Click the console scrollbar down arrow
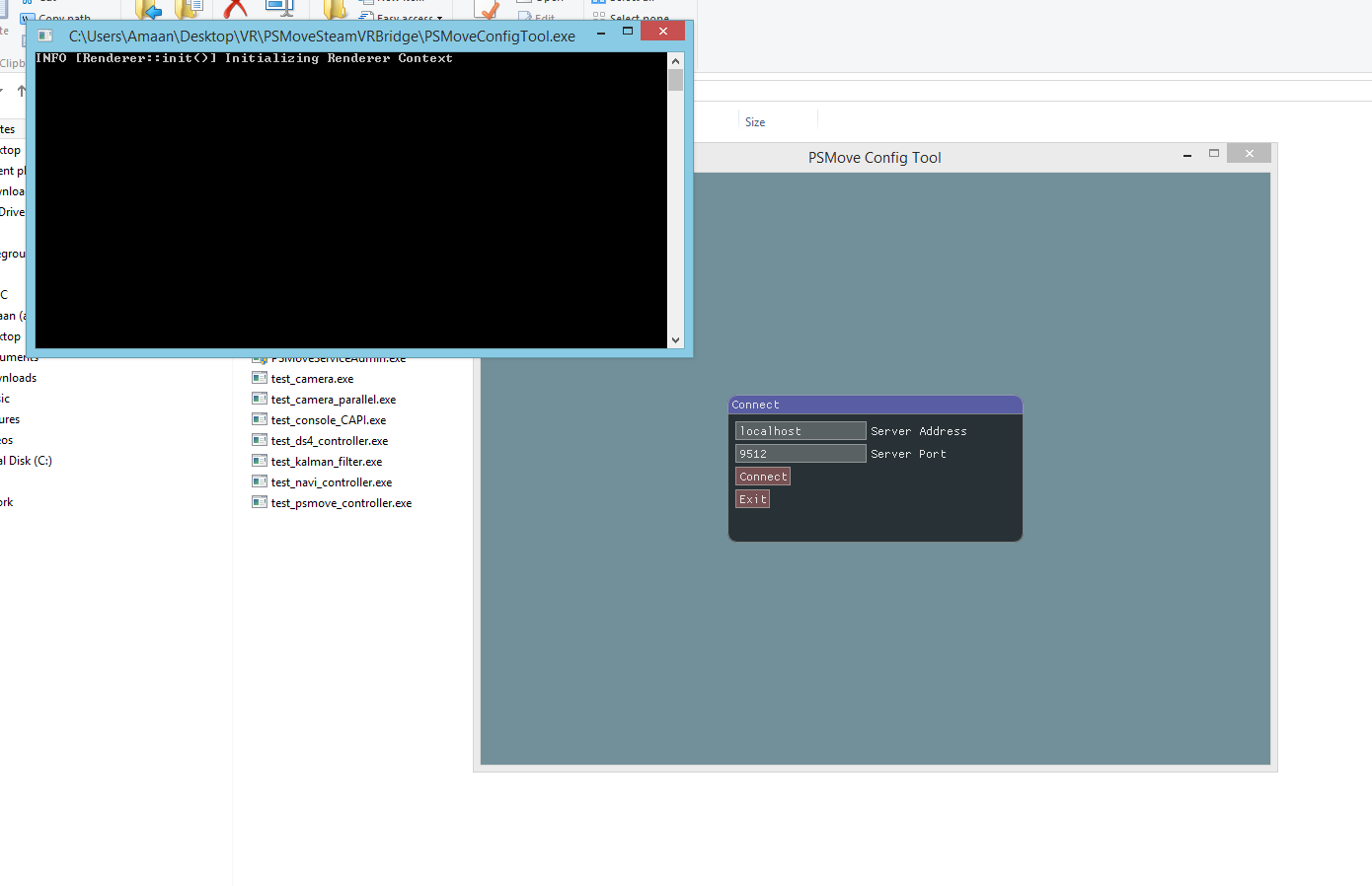The height and width of the screenshot is (886, 1372). click(676, 340)
